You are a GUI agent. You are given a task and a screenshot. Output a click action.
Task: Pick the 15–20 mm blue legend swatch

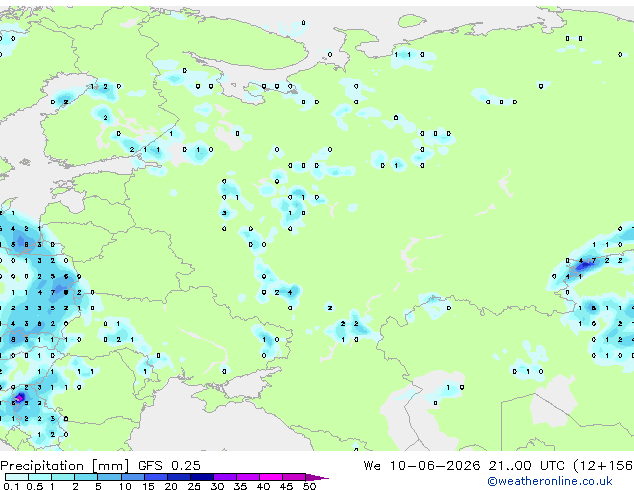[156, 477]
